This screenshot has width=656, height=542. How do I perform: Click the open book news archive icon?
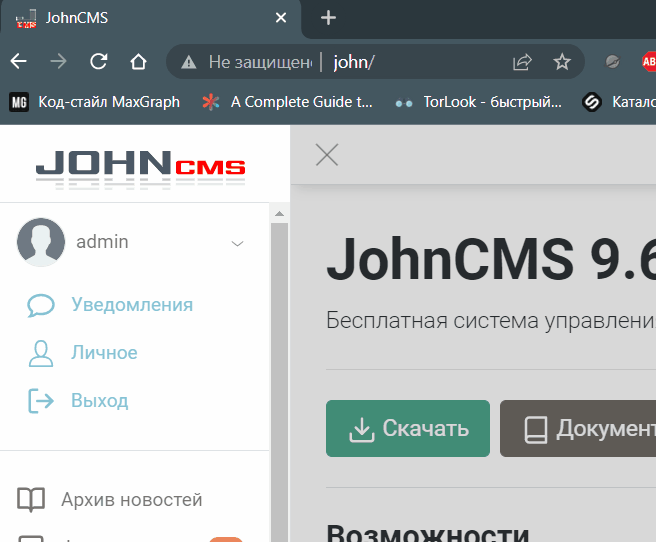click(31, 499)
